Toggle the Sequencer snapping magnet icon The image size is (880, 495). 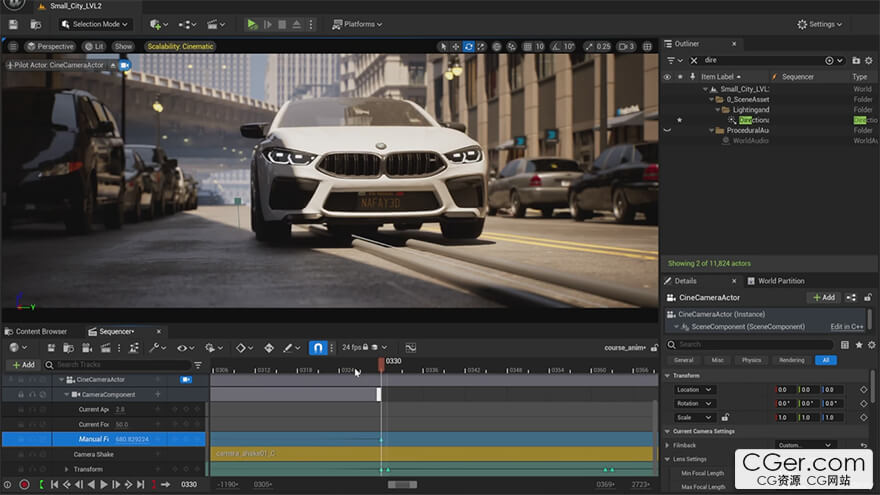319,348
